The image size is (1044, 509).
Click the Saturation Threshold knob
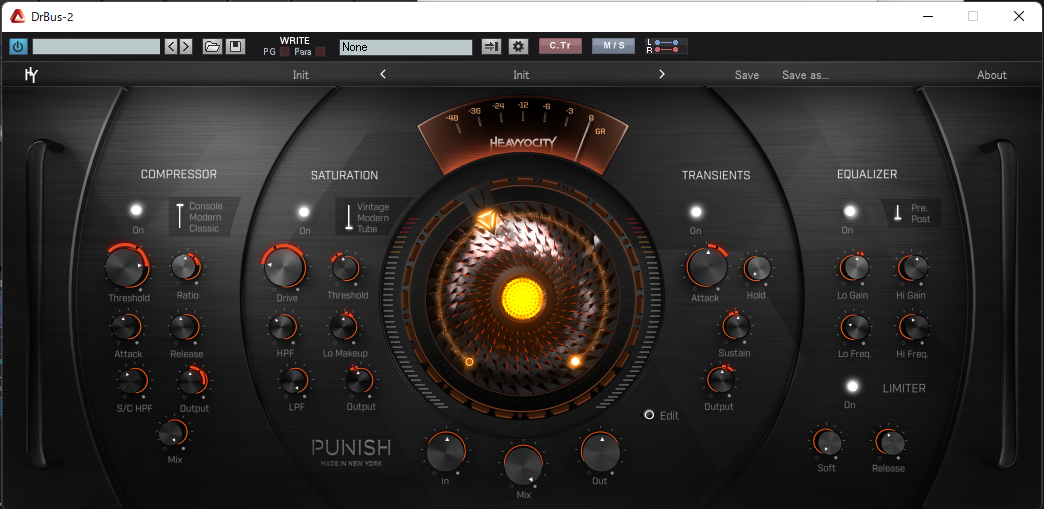(x=345, y=268)
